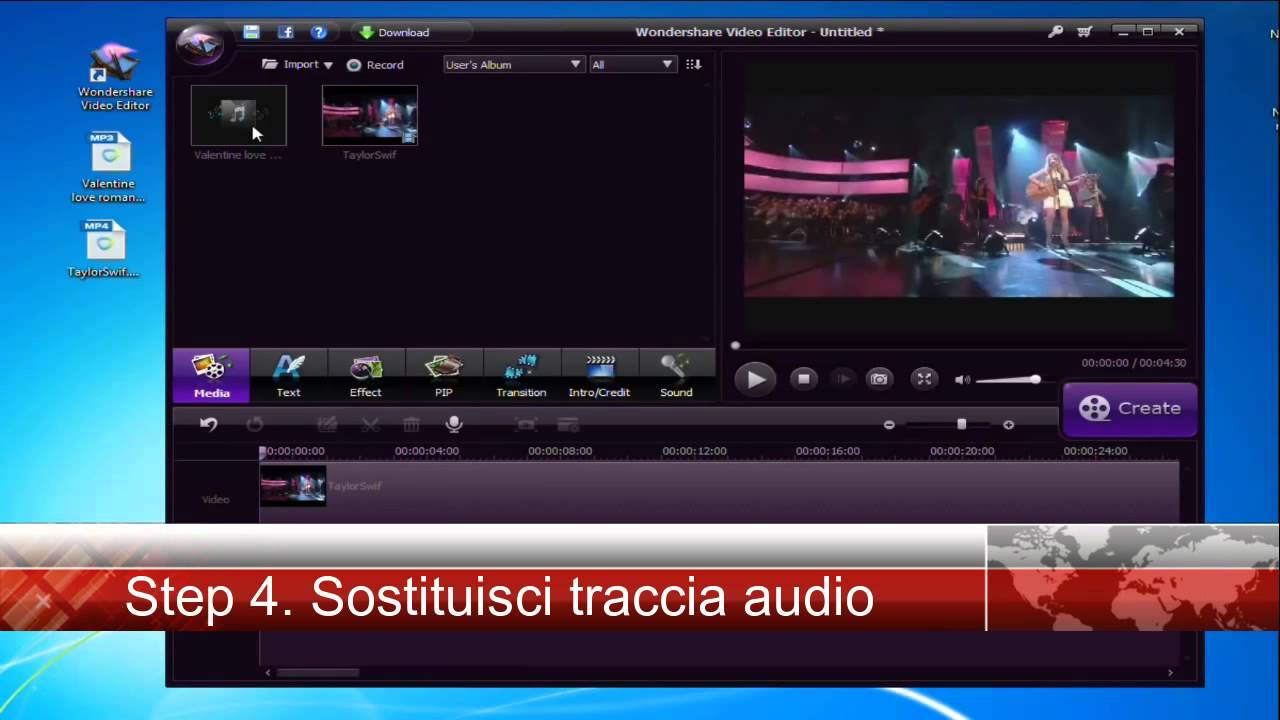
Task: Click the preview seek bar handle
Action: click(735, 346)
